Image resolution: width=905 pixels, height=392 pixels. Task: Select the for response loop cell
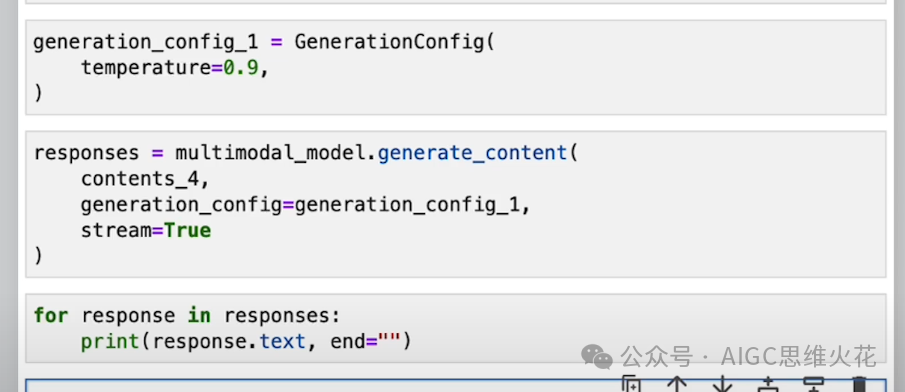point(455,328)
